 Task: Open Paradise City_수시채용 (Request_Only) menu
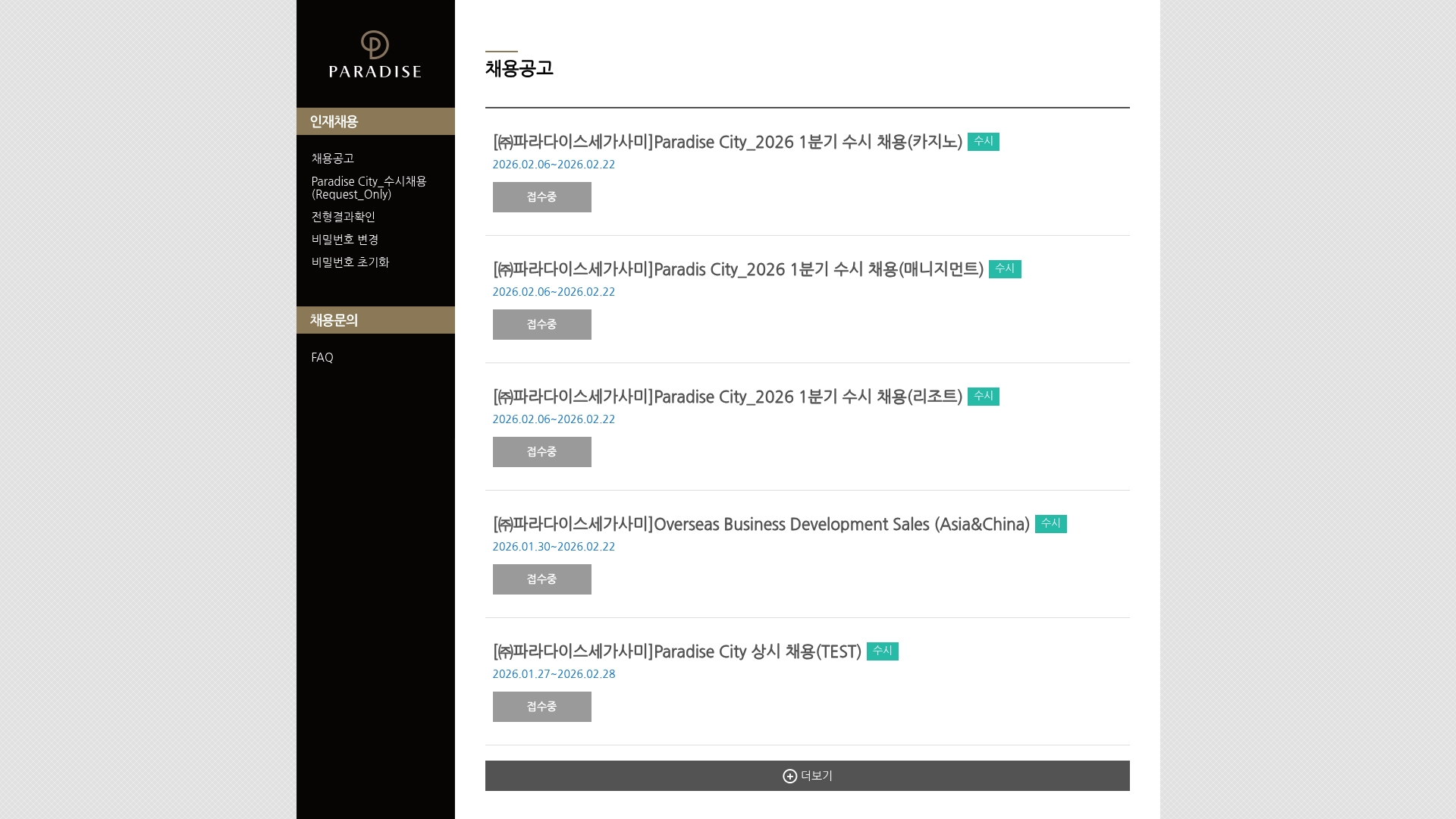pos(369,188)
